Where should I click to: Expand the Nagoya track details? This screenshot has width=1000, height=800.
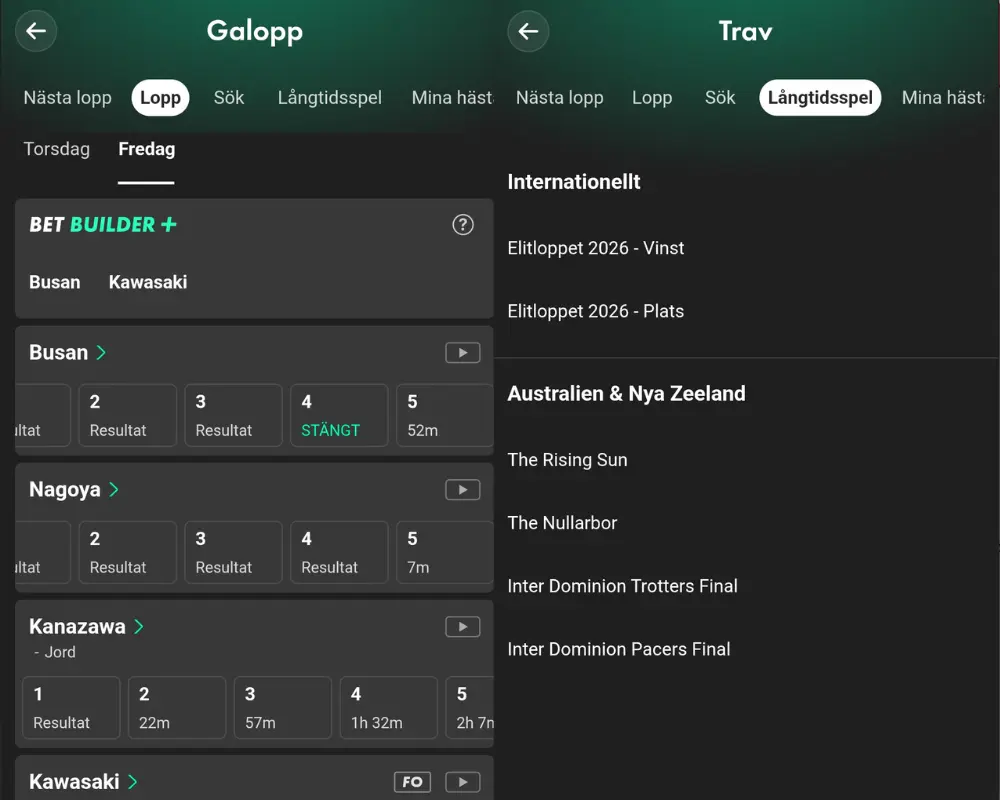tap(66, 489)
